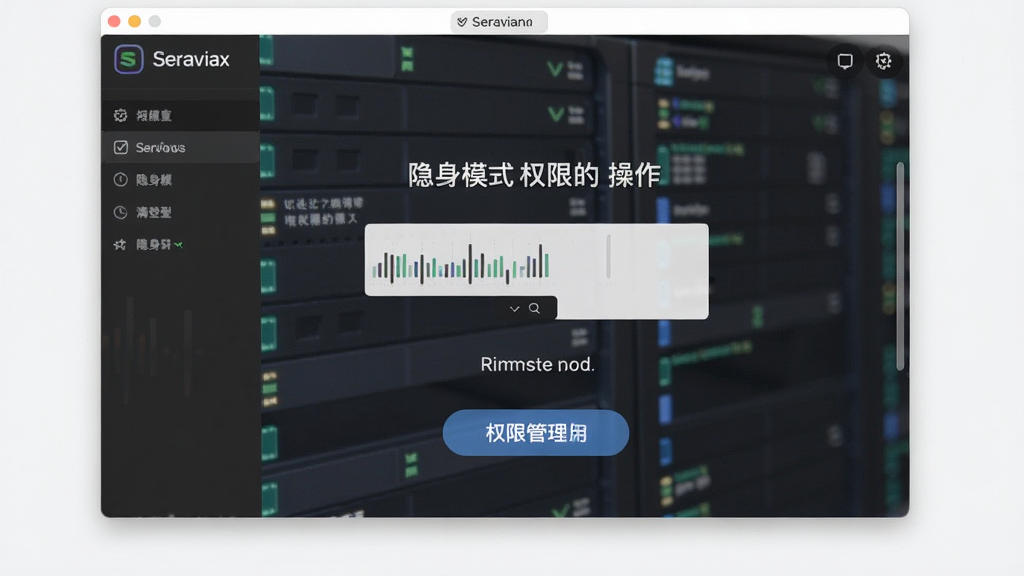The height and width of the screenshot is (576, 1024).
Task: Open settings via top-right gear icon
Action: pos(884,61)
